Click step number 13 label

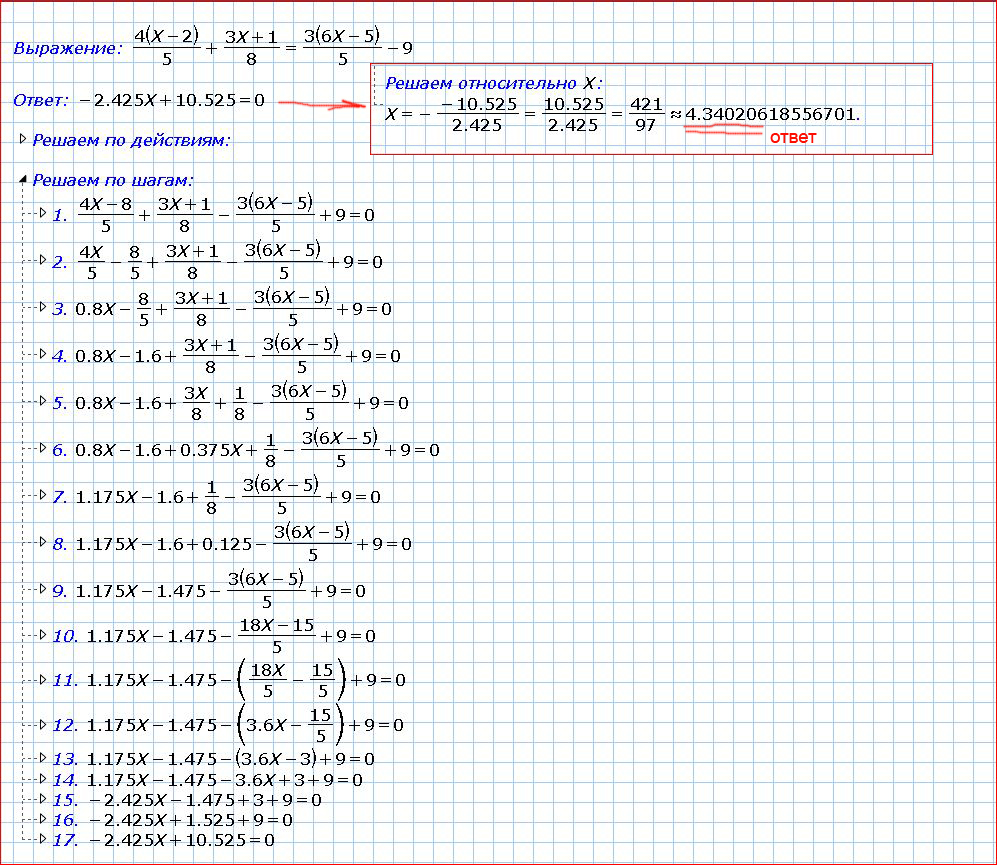point(65,759)
